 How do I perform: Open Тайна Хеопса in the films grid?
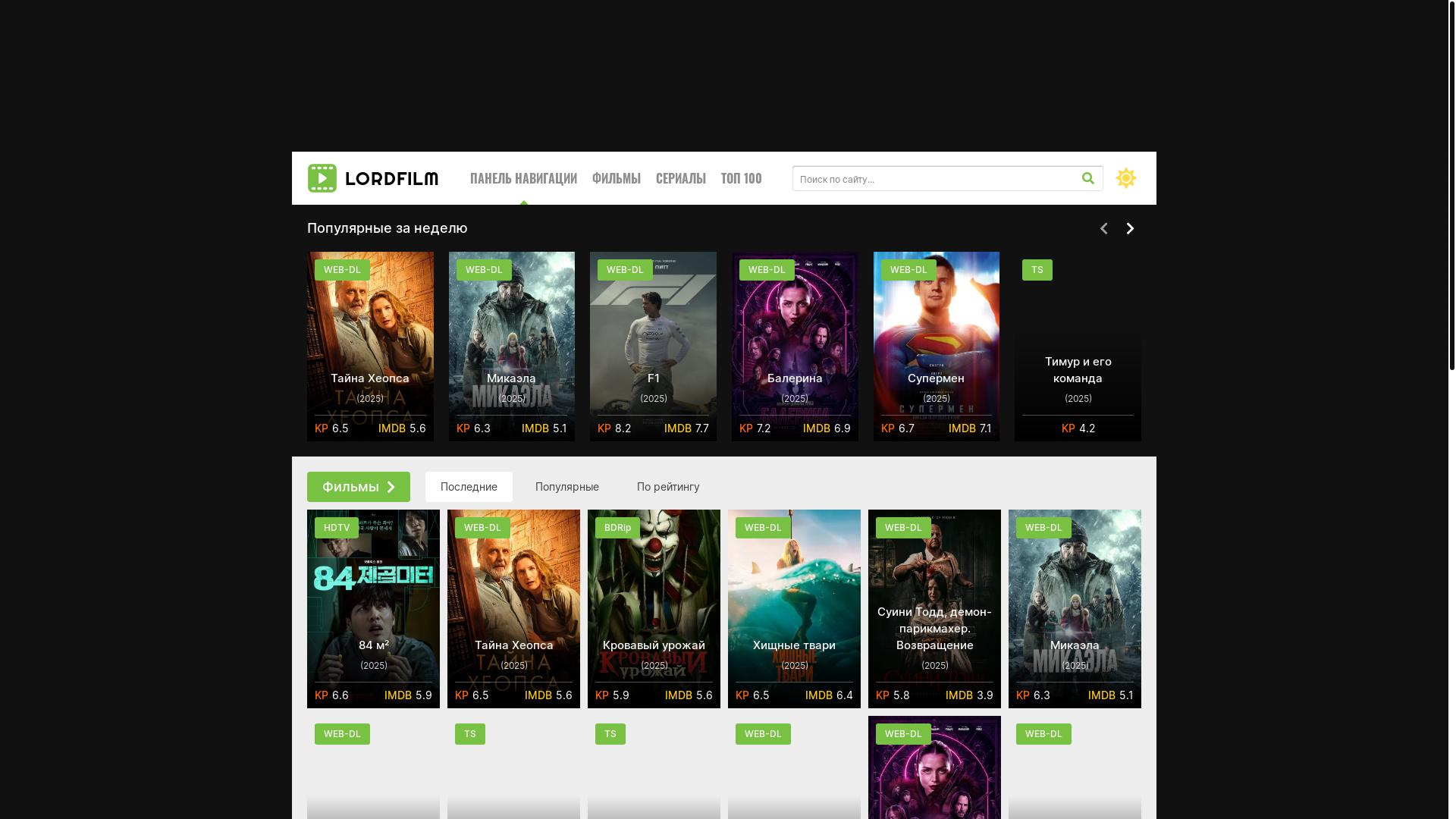513,609
